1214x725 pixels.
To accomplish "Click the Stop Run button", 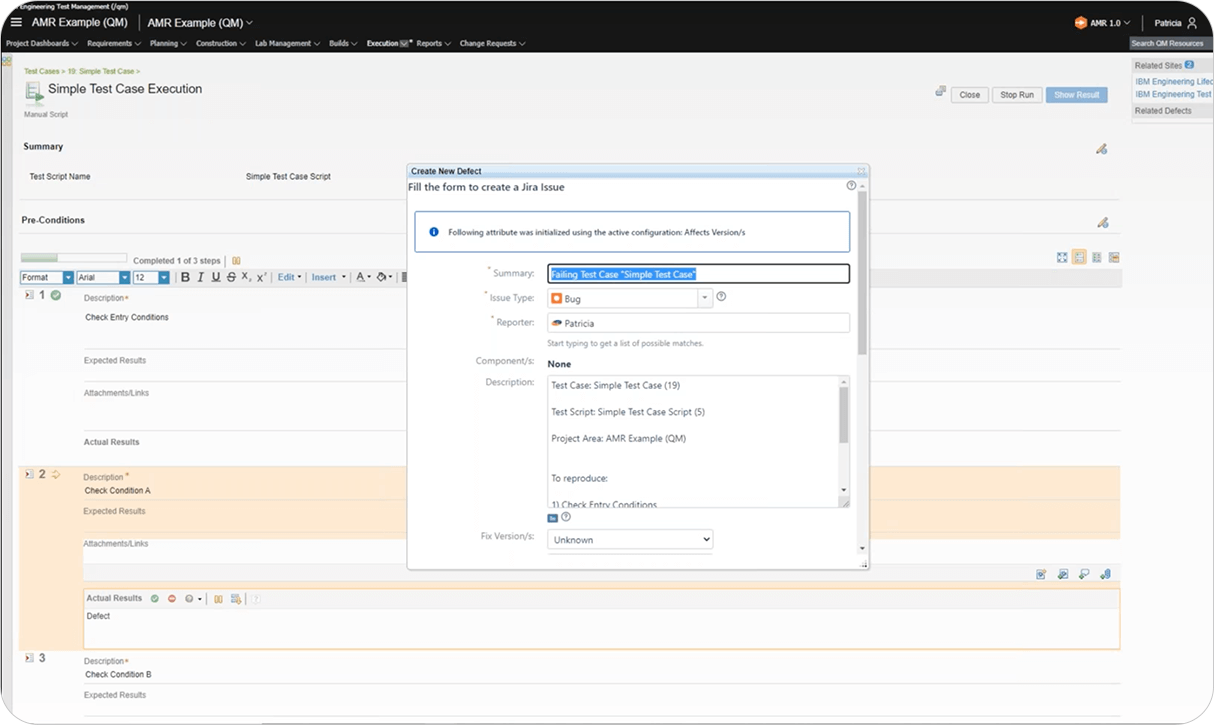I will click(x=1017, y=95).
